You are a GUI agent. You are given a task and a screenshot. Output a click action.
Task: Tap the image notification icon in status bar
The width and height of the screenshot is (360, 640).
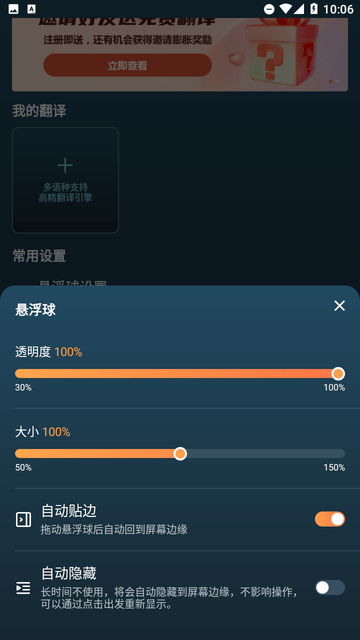point(13,9)
